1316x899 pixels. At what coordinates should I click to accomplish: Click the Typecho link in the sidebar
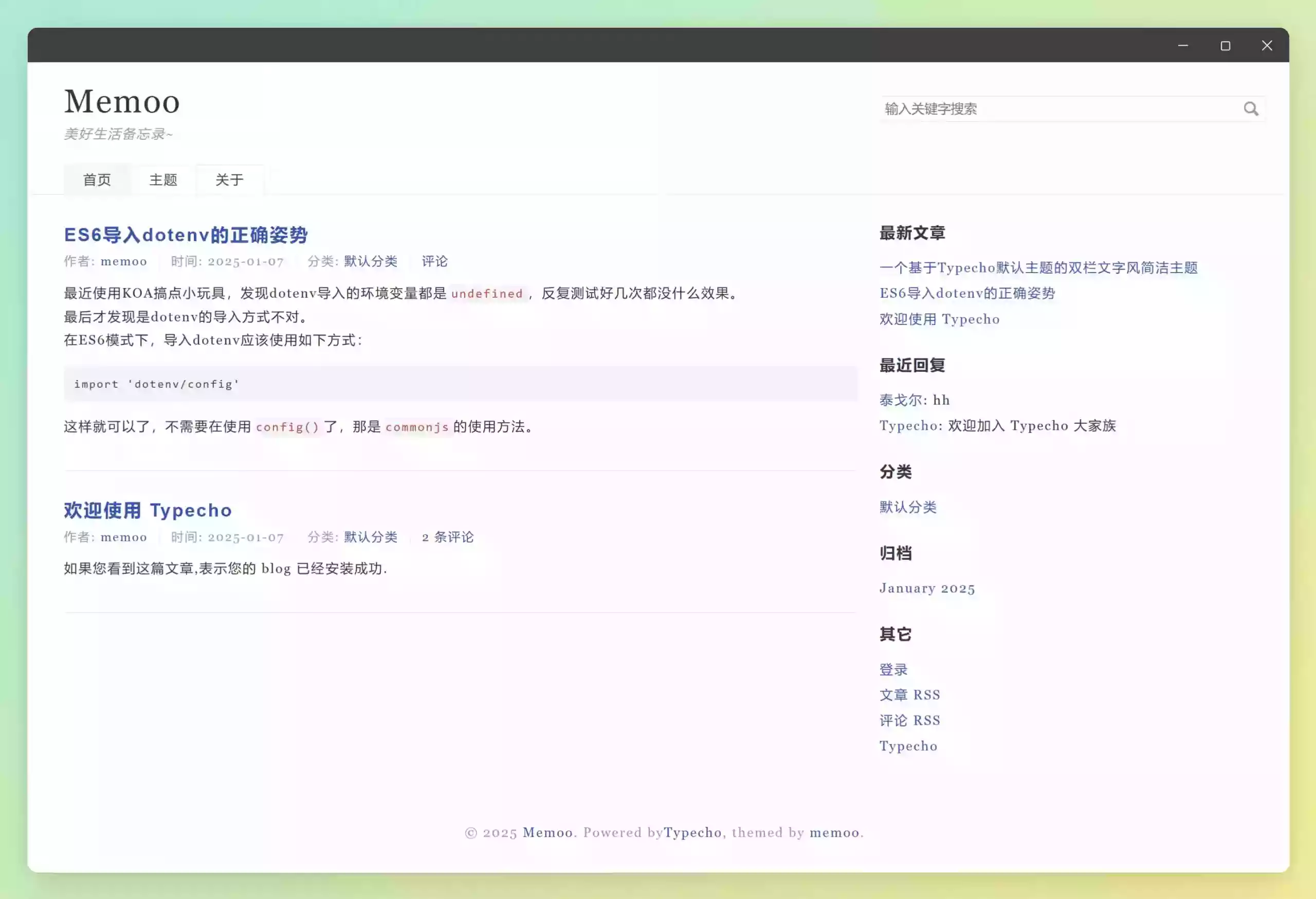[908, 746]
